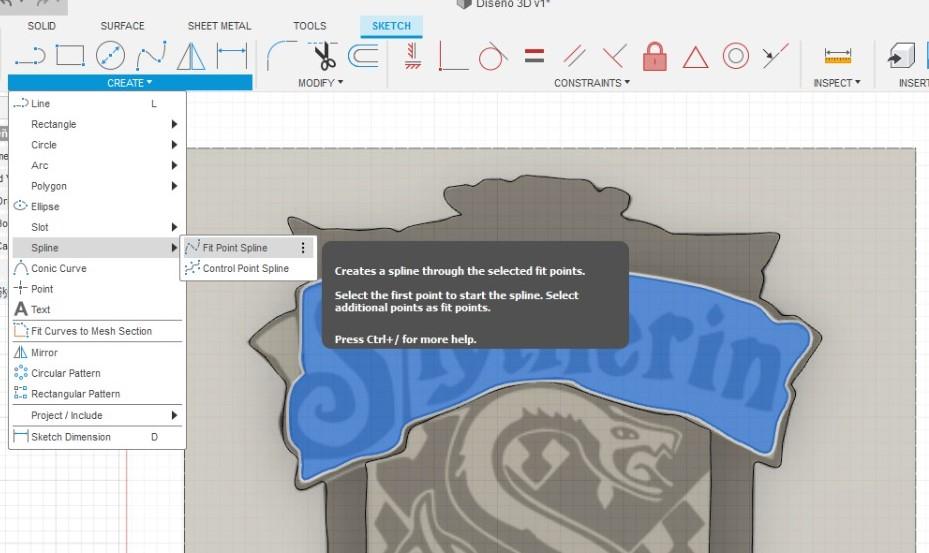
Task: Apply the Tangent constraint icon
Action: [x=493, y=56]
